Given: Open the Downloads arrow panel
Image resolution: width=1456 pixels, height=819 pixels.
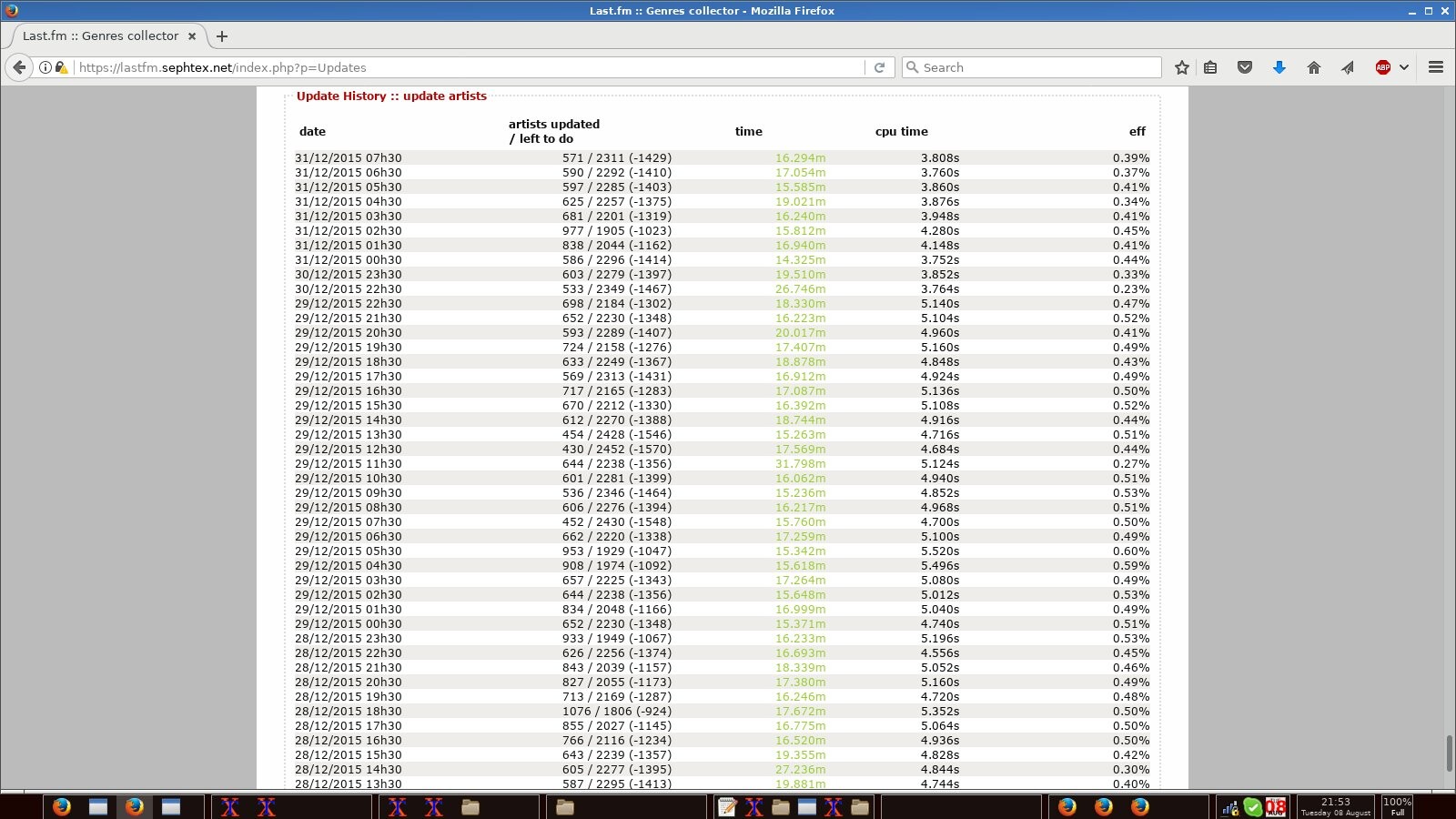Looking at the screenshot, I should (x=1279, y=67).
